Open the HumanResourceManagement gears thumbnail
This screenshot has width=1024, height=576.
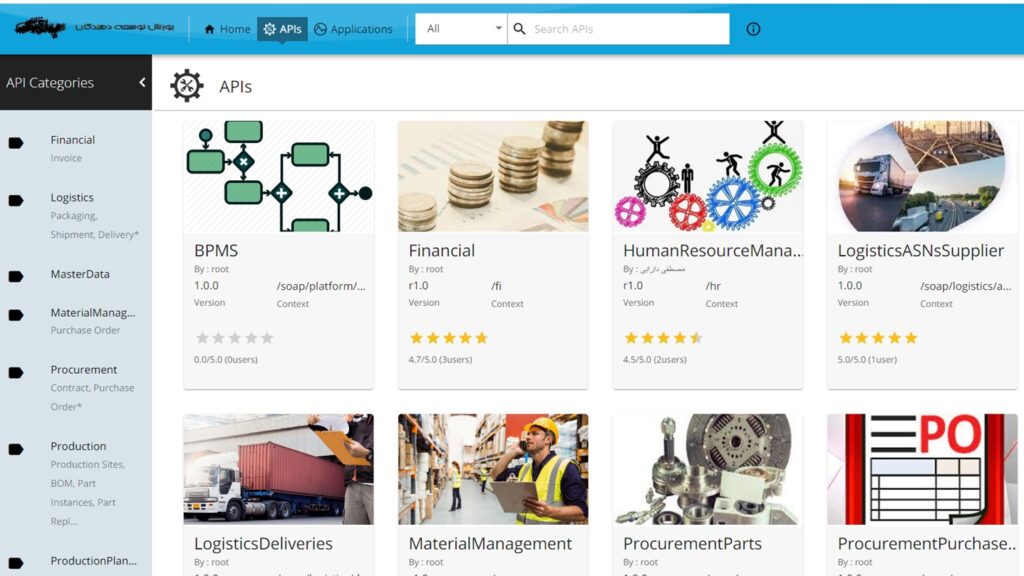708,177
